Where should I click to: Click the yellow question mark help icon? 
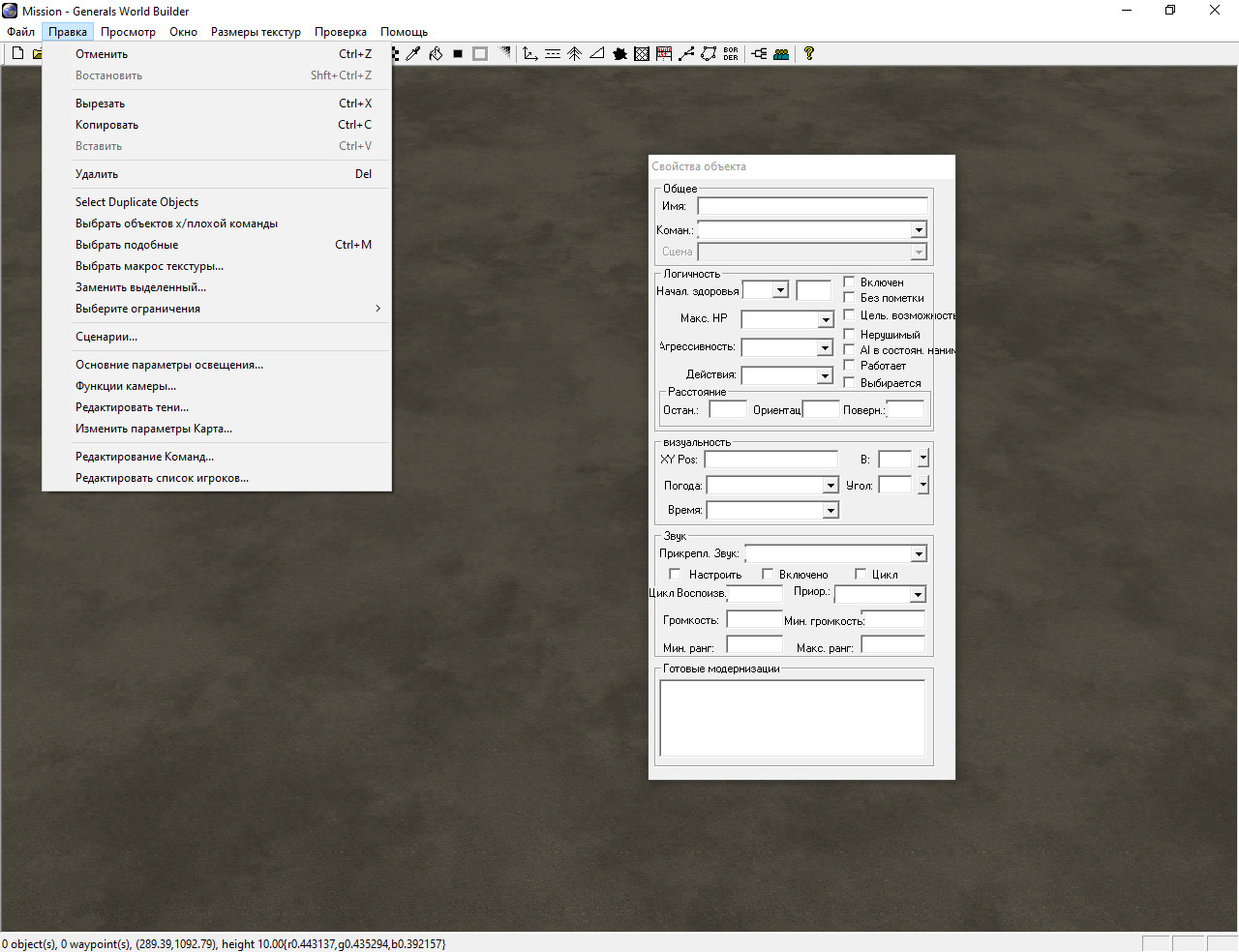coord(809,54)
